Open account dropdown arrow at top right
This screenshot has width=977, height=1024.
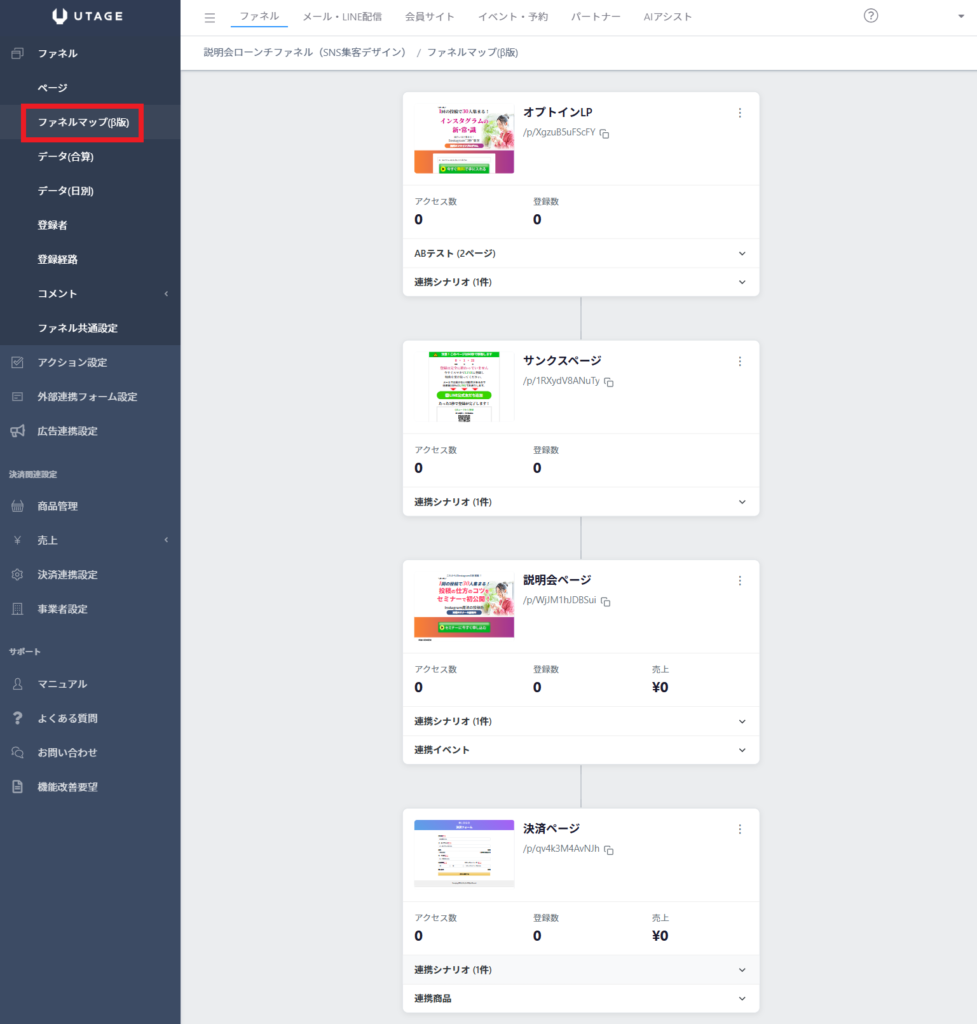click(961, 16)
